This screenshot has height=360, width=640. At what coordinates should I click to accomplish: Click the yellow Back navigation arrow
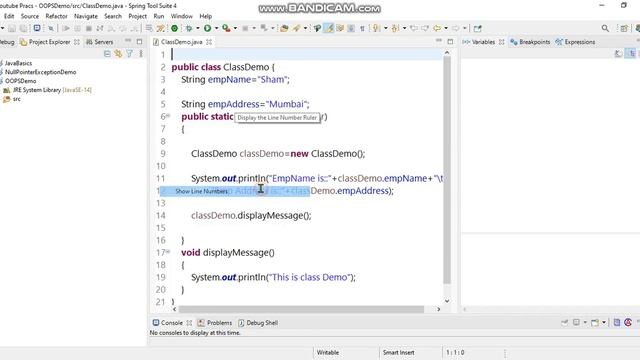[437, 28]
